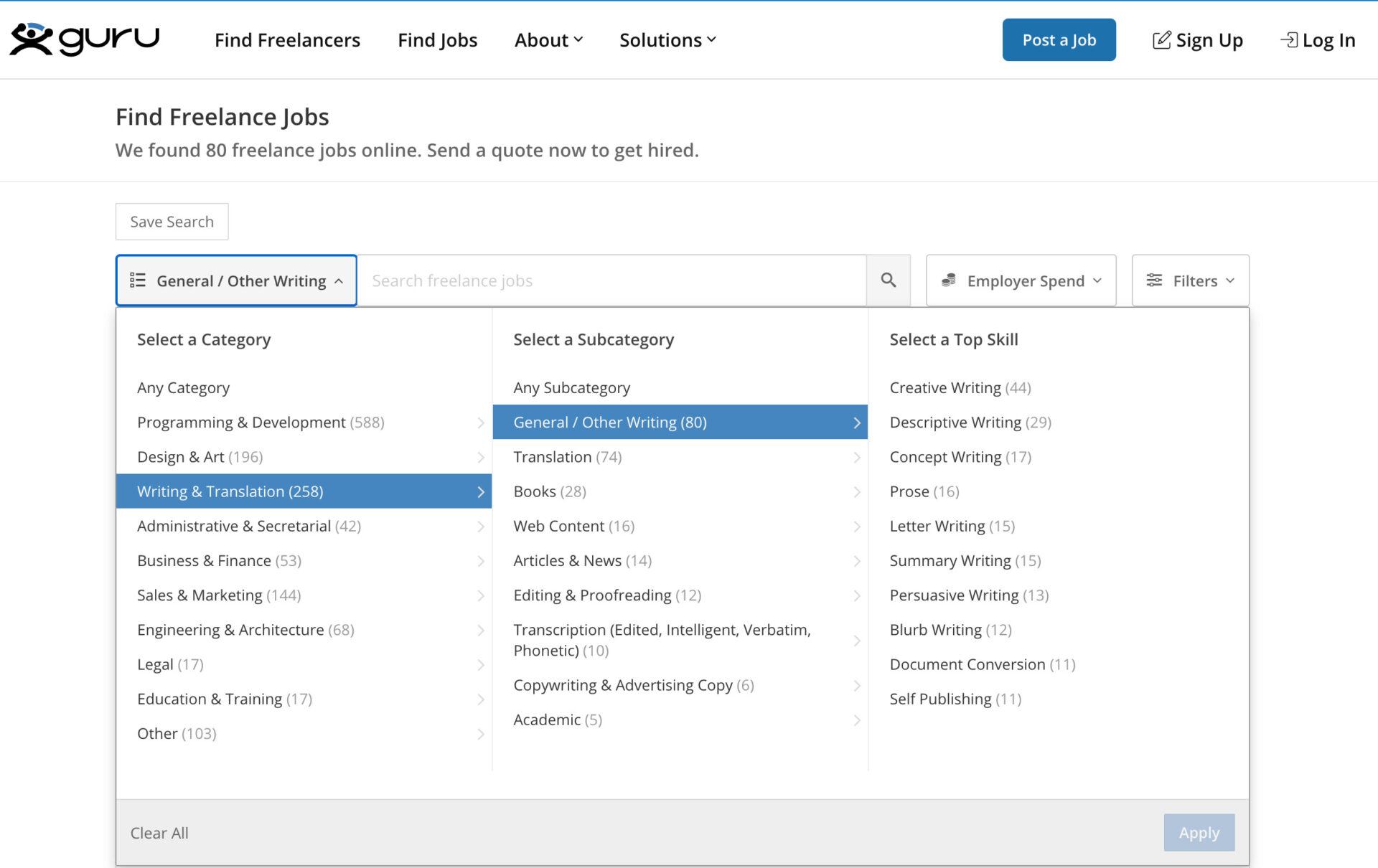
Task: Click the pencil icon next to Sign Up
Action: [x=1161, y=39]
